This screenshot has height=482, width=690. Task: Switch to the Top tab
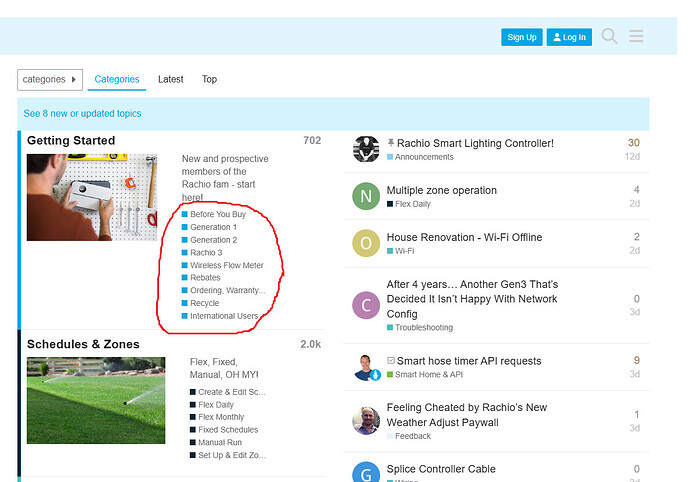209,79
